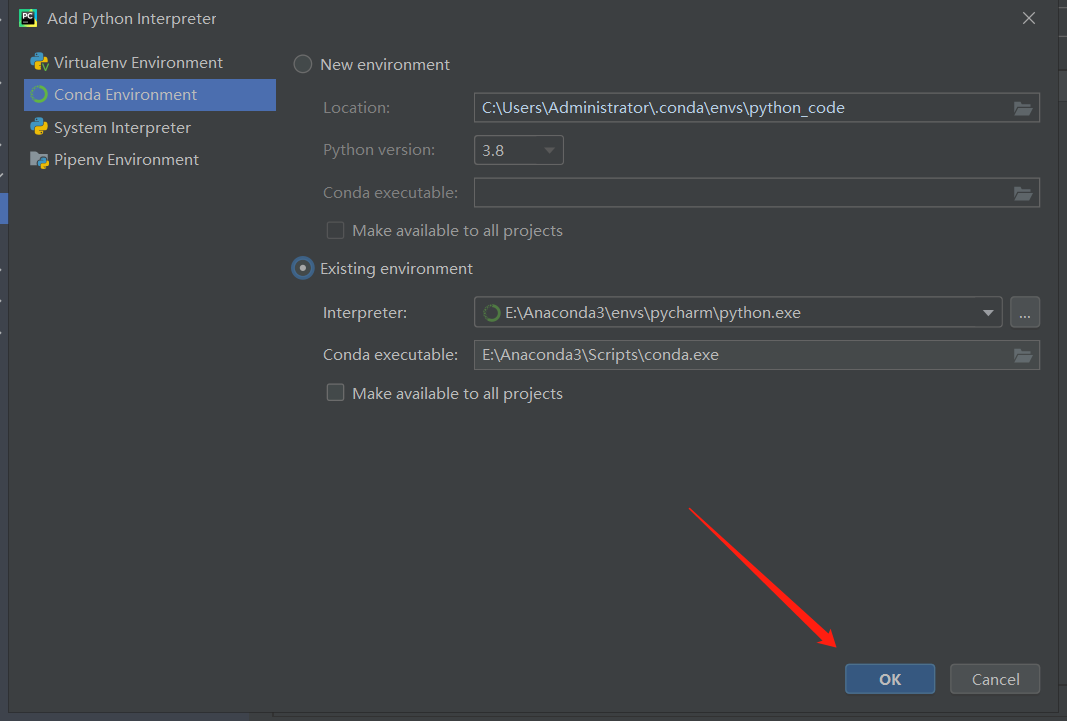
Task: Enable Make available to all projects under New environment
Action: [335, 230]
